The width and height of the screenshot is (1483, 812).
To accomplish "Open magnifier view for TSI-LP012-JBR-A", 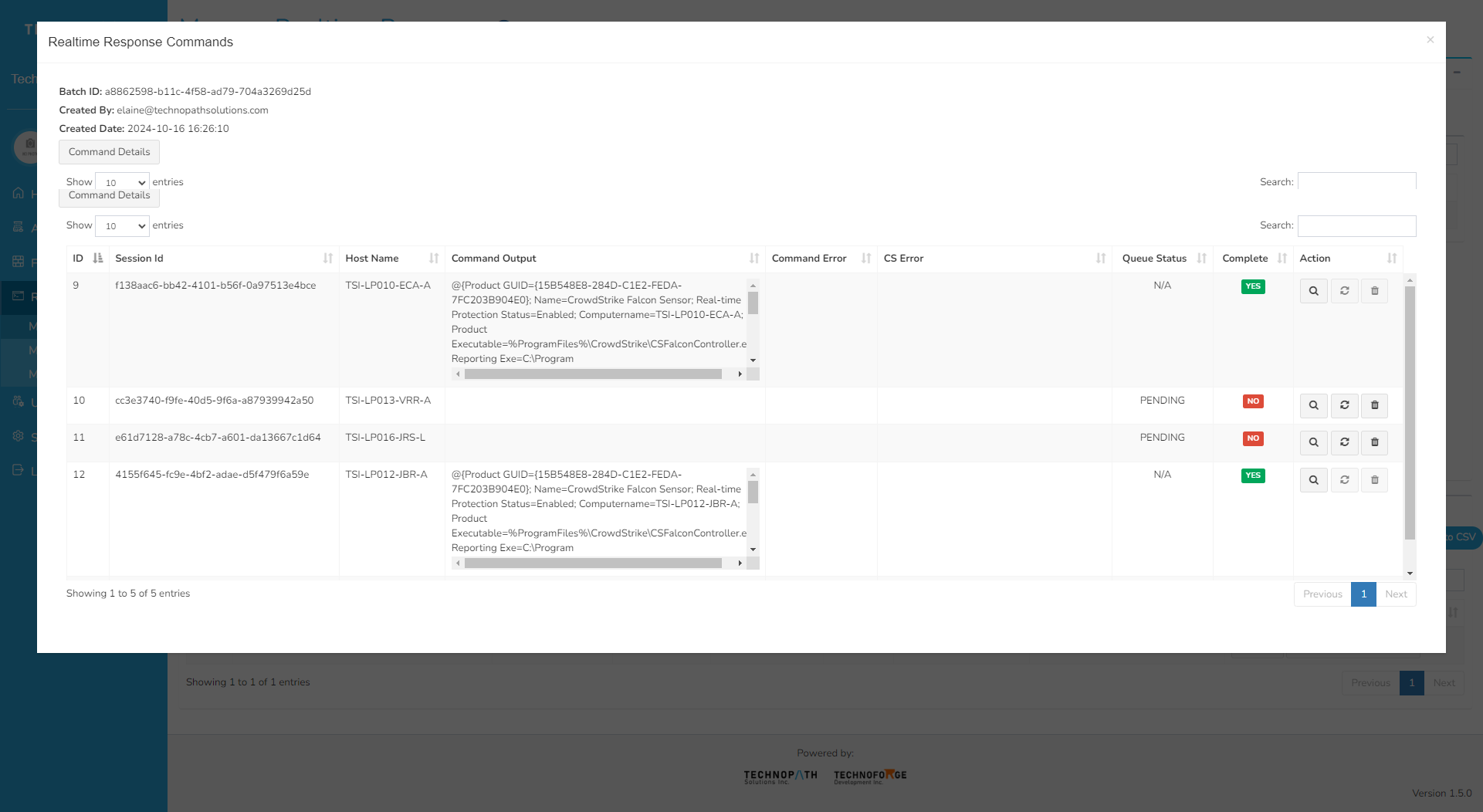I will [x=1313, y=480].
